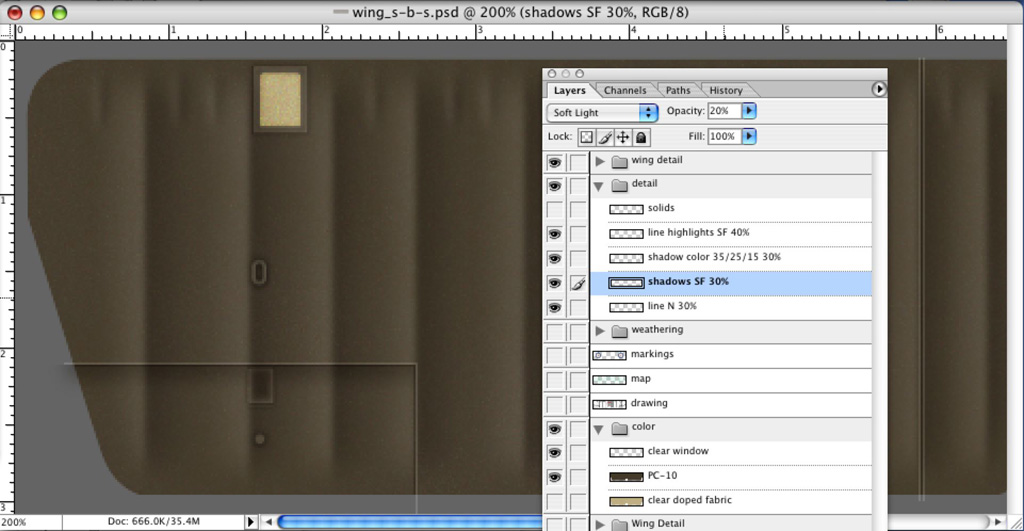The height and width of the screenshot is (531, 1024).
Task: Click the Wing Detail bottom folder icon
Action: click(619, 524)
